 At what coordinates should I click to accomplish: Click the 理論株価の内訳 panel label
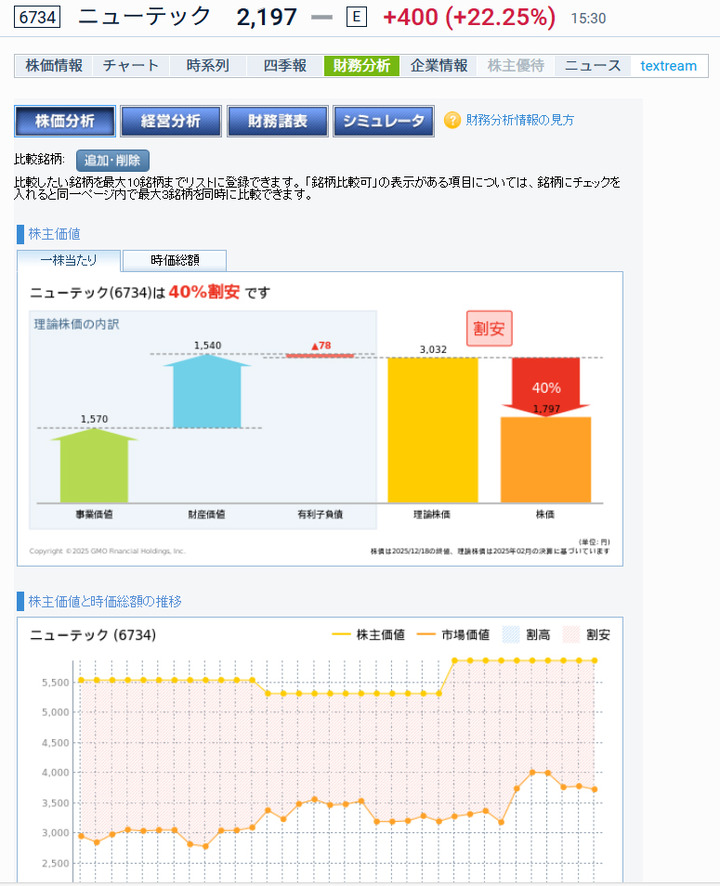click(77, 324)
